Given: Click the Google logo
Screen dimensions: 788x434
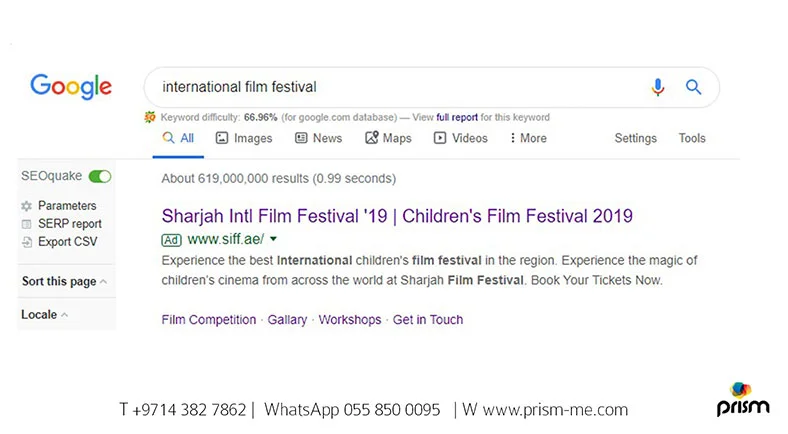Looking at the screenshot, I should click(71, 87).
